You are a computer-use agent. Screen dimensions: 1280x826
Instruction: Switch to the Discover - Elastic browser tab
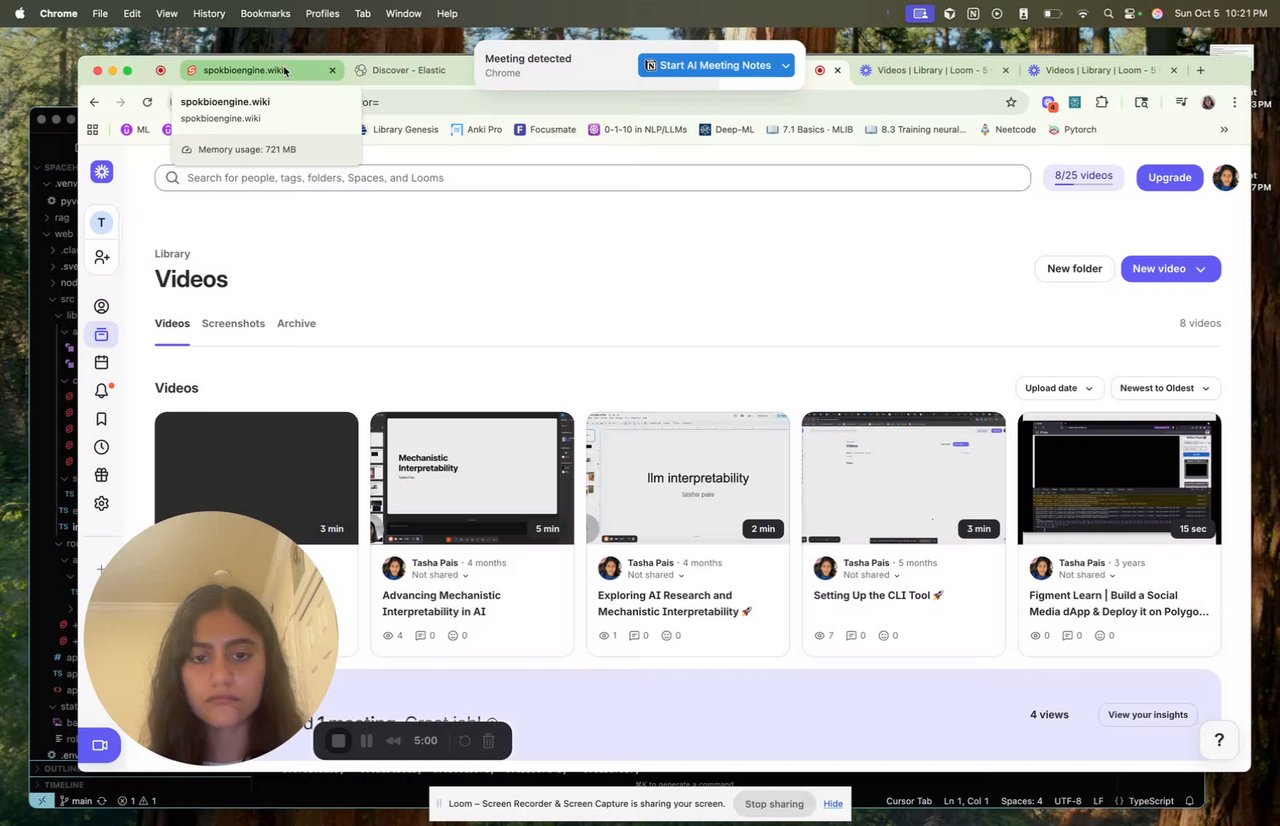coord(408,70)
